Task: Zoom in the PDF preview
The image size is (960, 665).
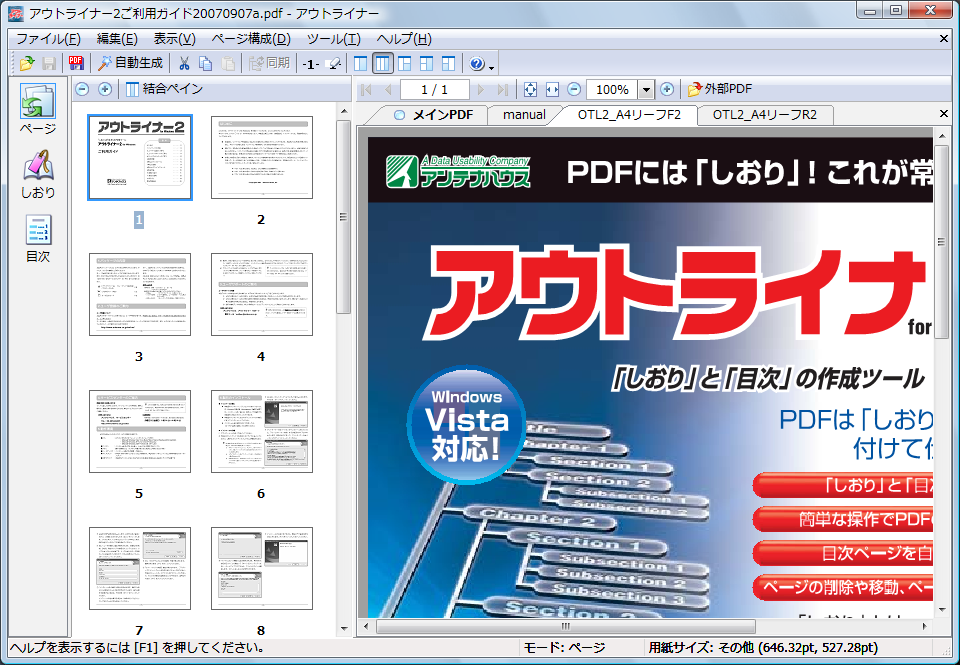Action: coord(667,89)
